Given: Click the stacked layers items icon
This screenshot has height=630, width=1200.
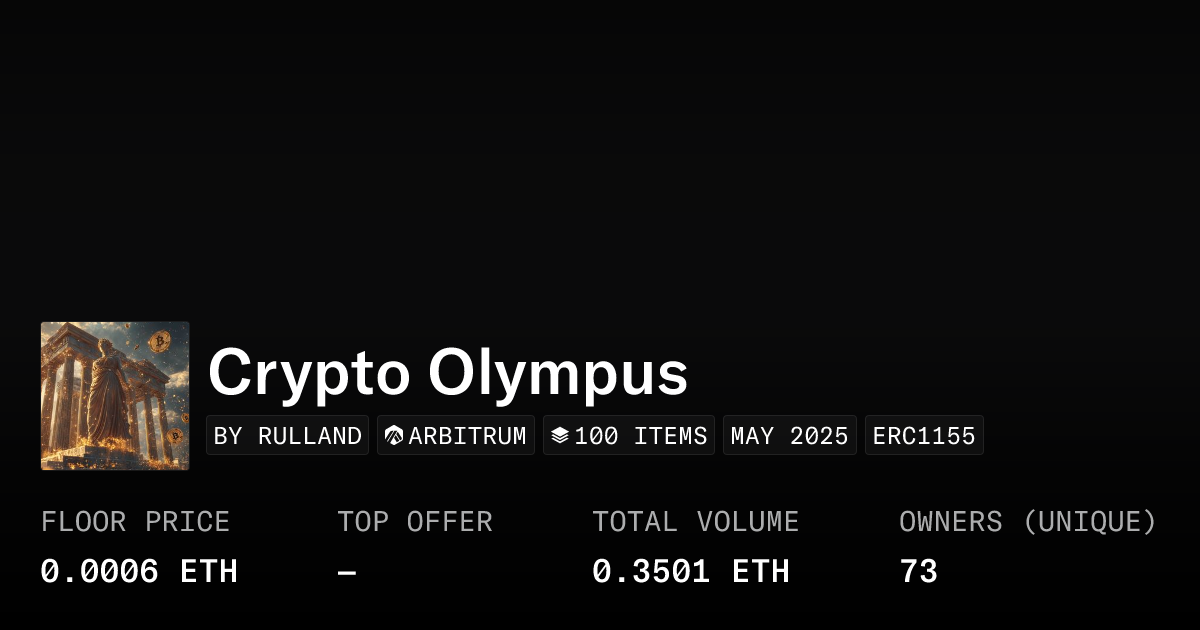Looking at the screenshot, I should pos(560,436).
